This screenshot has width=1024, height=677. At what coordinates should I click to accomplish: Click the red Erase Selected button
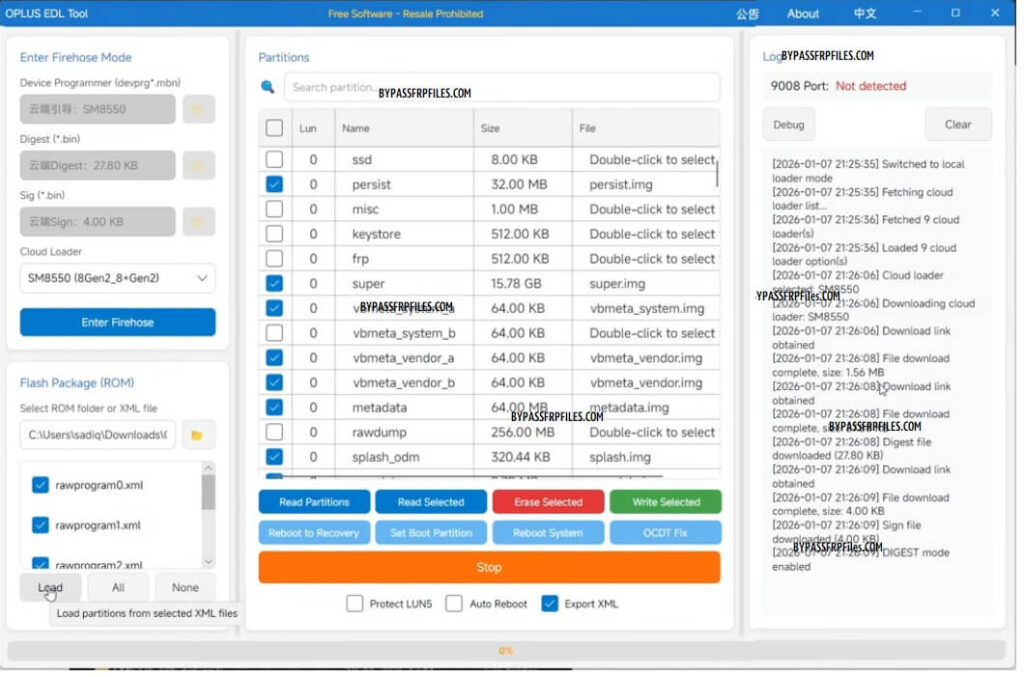(548, 502)
